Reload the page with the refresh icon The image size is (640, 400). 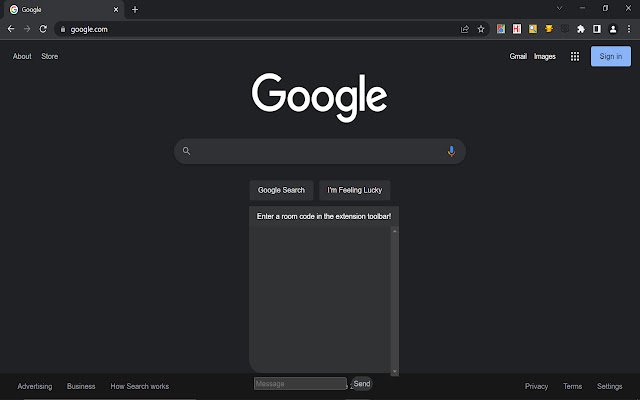[x=43, y=29]
